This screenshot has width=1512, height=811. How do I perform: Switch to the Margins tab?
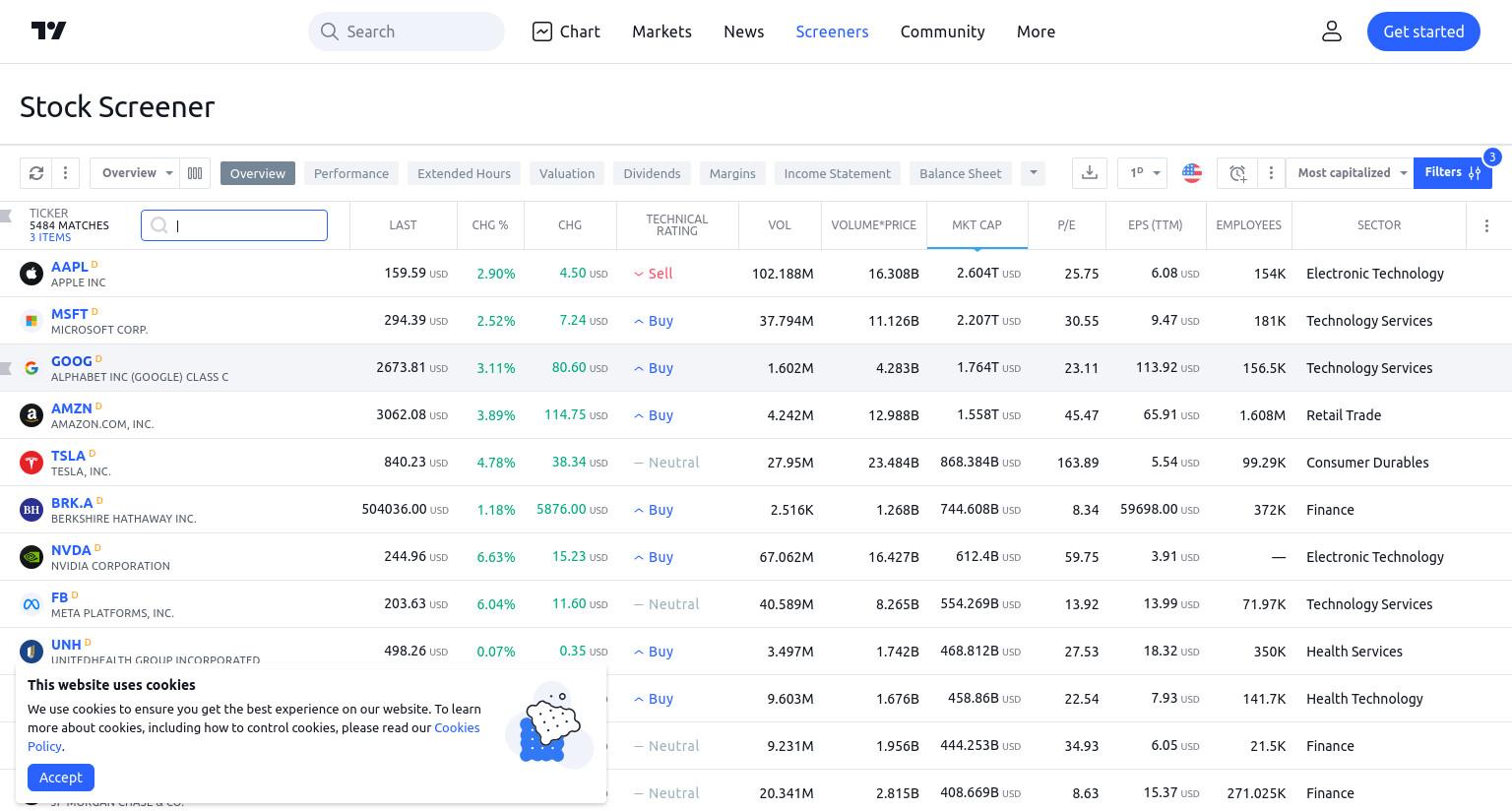pos(732,173)
